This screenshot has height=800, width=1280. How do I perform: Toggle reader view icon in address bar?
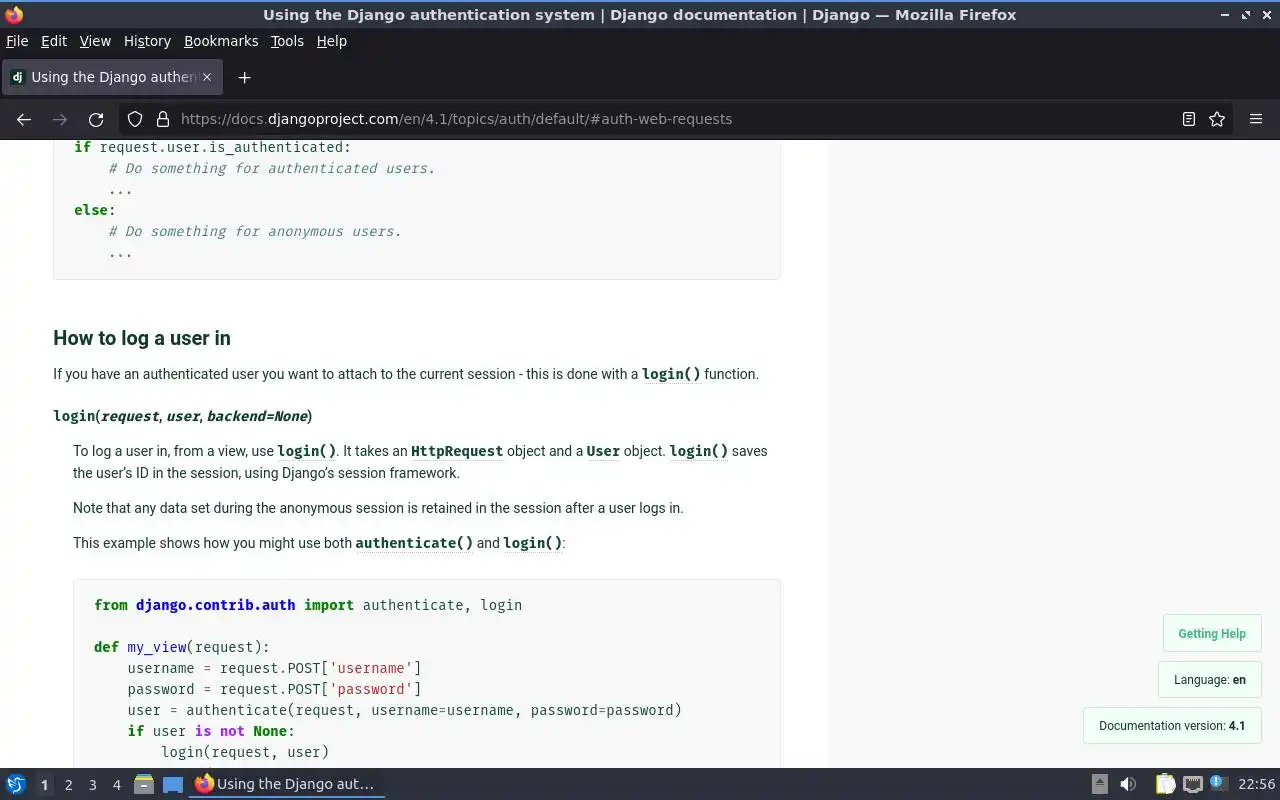[1189, 119]
